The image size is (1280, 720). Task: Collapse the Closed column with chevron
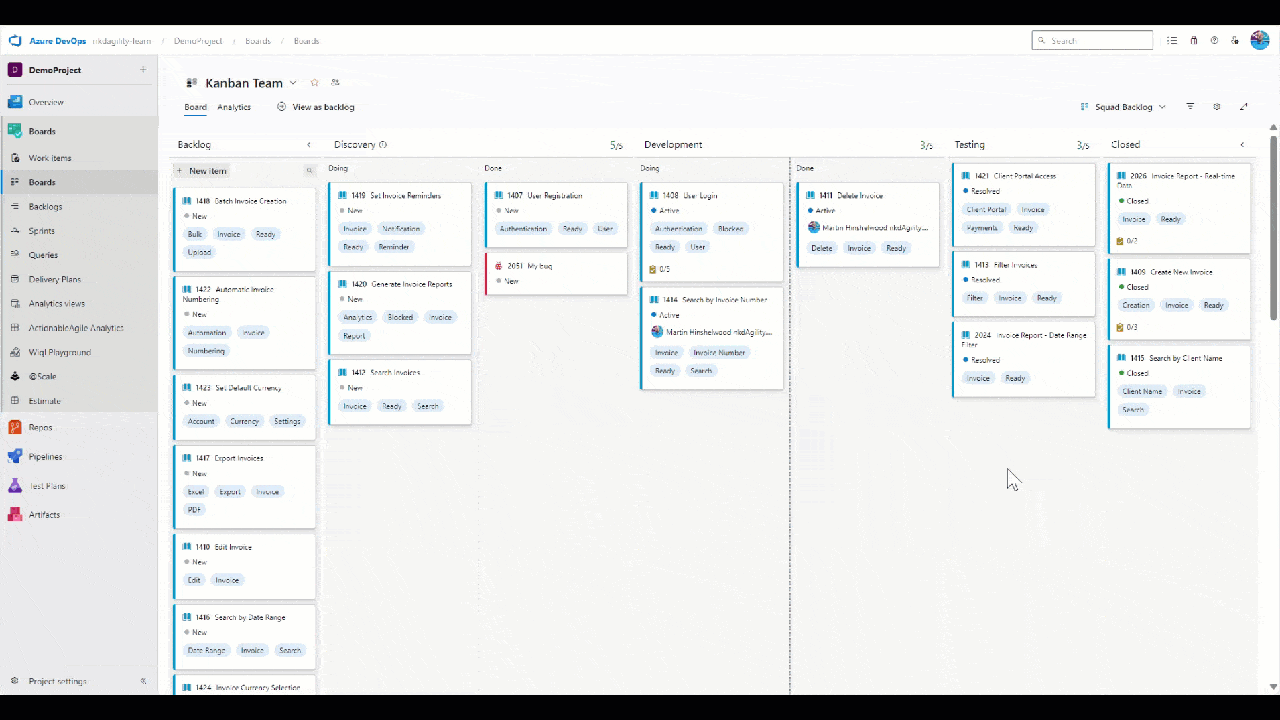click(1242, 145)
